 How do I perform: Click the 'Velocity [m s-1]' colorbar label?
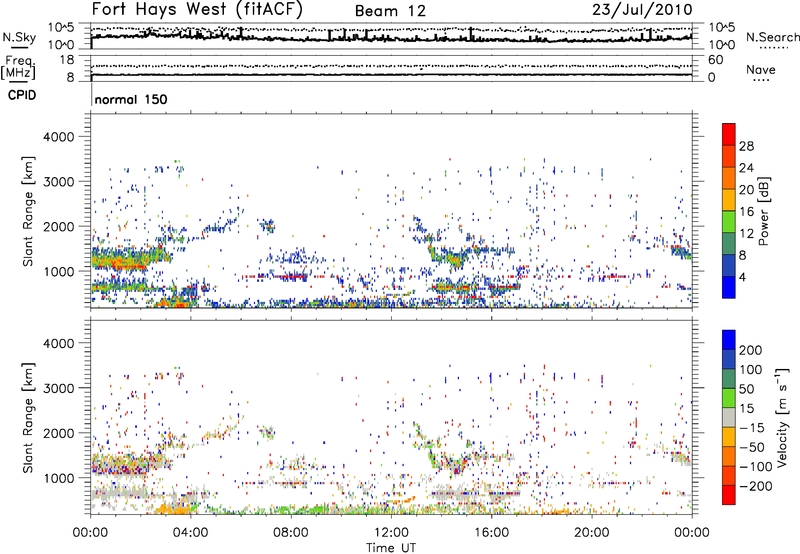pyautogui.click(x=781, y=417)
